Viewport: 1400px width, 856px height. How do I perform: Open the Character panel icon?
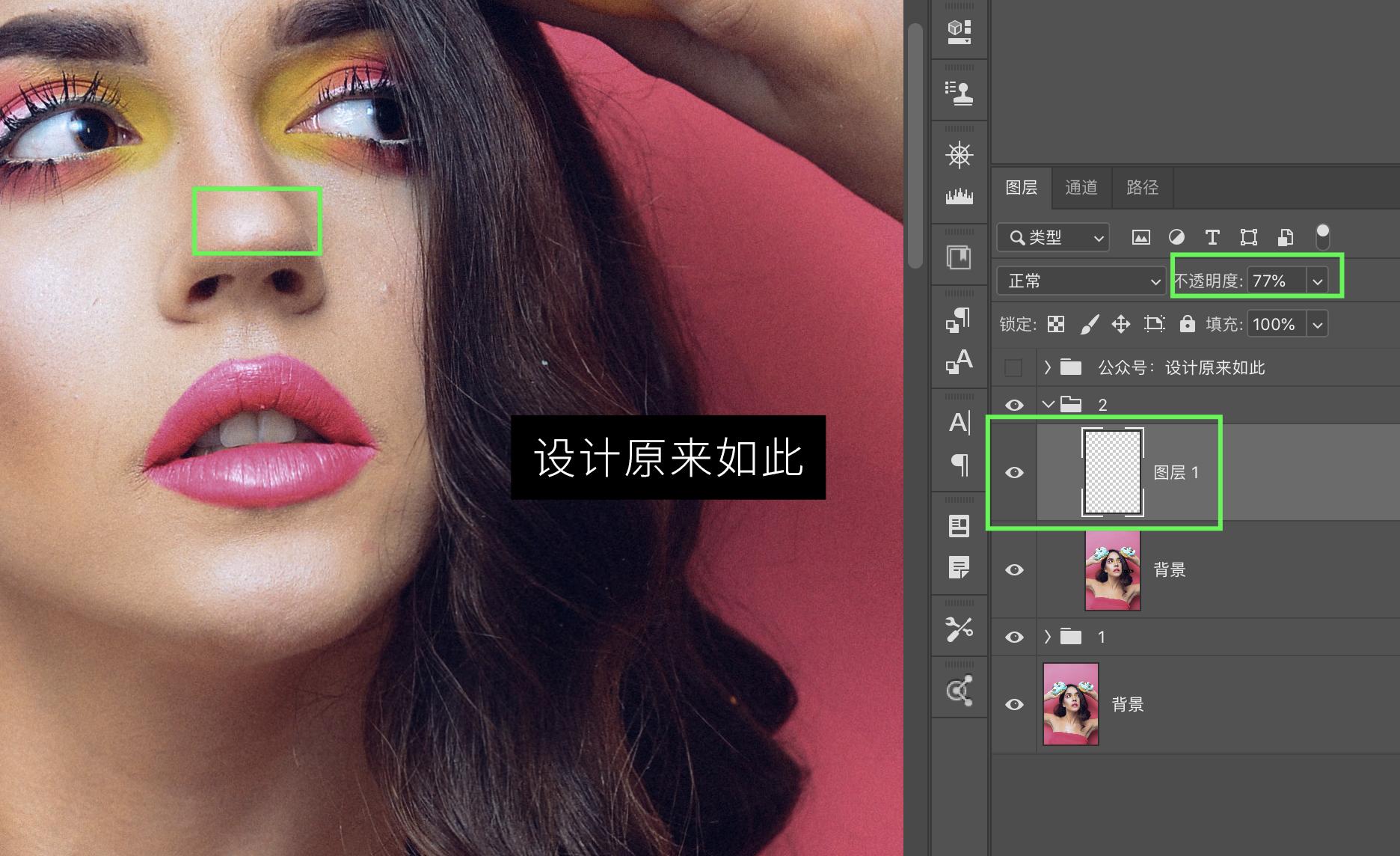[960, 423]
